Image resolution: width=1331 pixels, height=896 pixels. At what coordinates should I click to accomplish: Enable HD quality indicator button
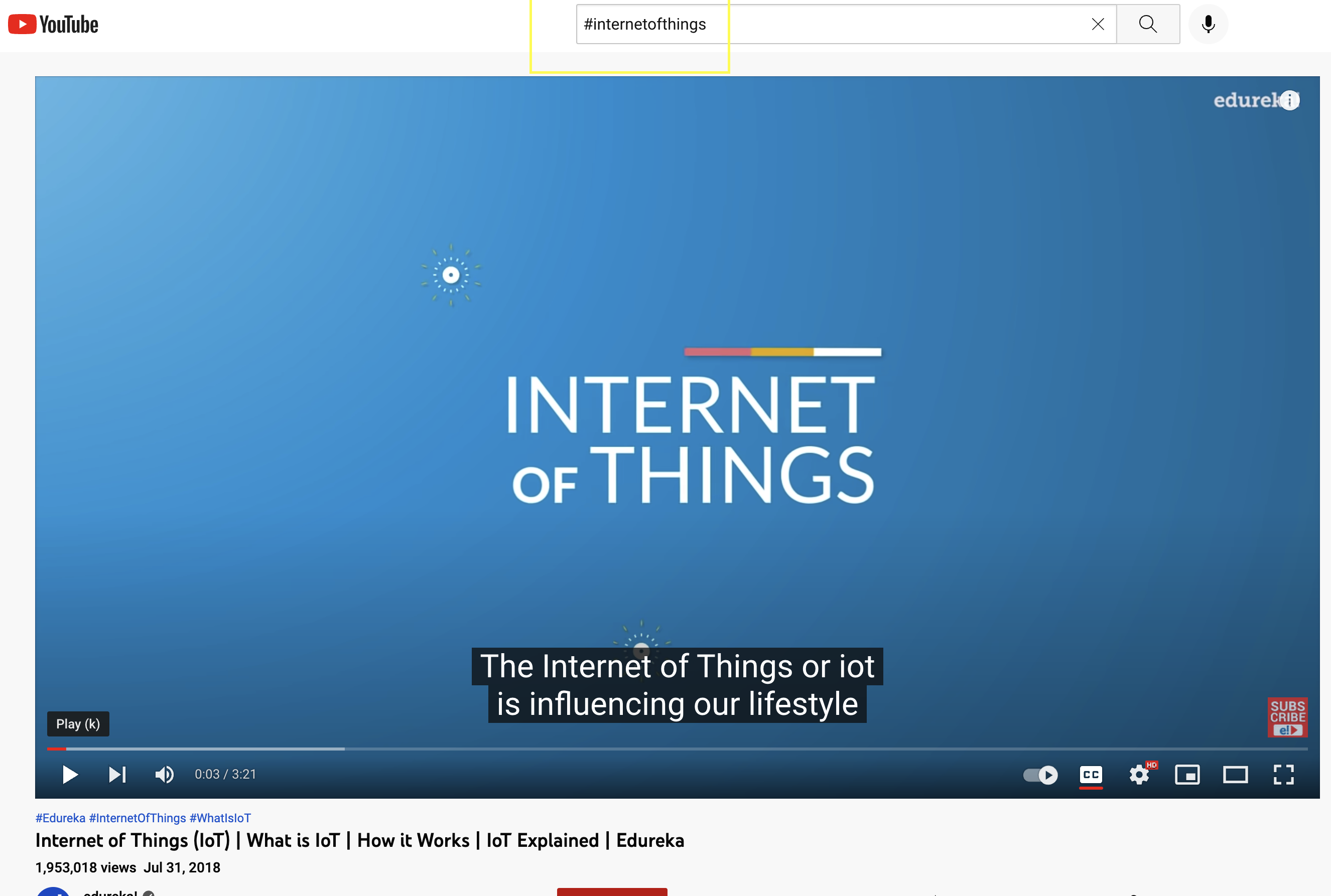[x=1140, y=774]
